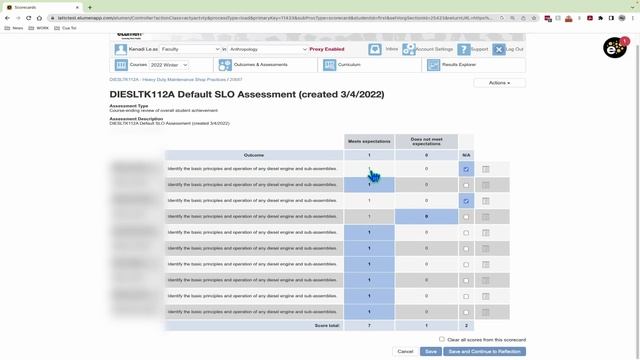Screen dimensions: 640x360
Task: Click the Outcome column header
Action: point(254,155)
